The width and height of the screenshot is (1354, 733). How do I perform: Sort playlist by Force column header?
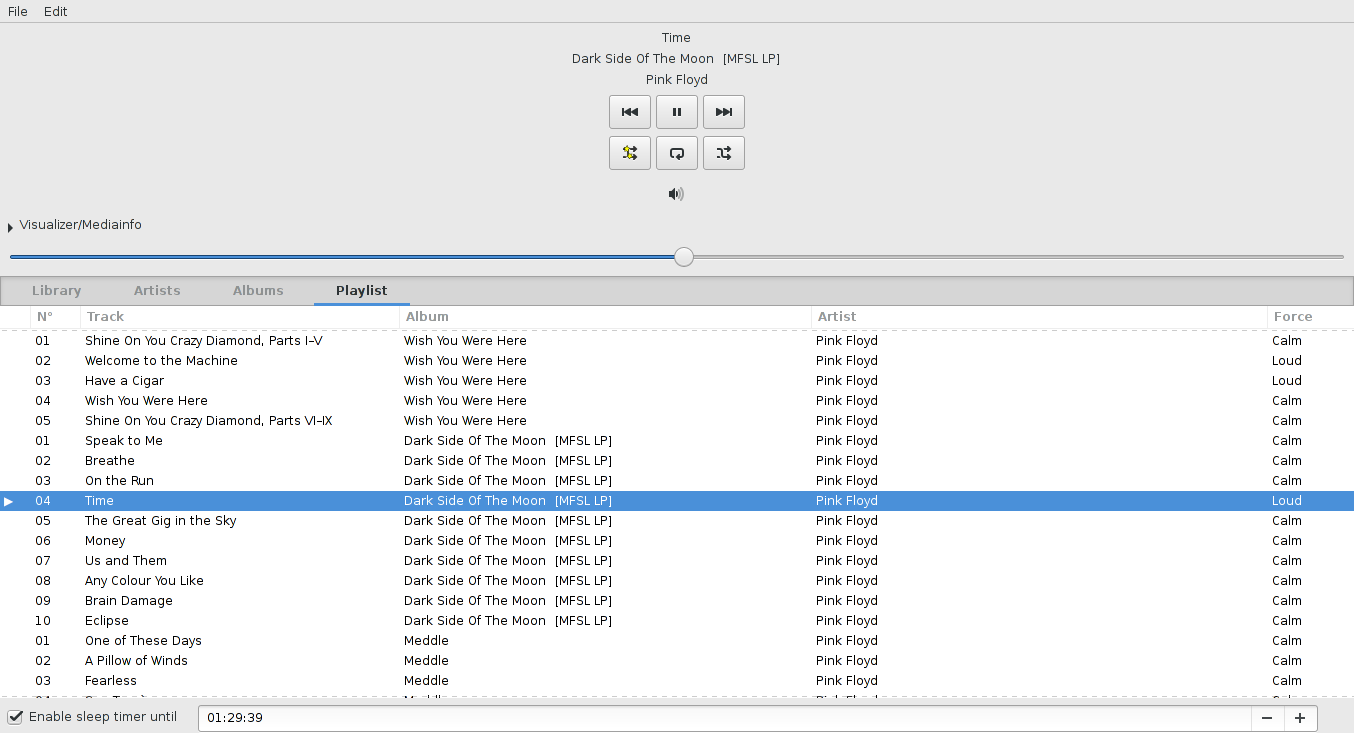tap(1310, 316)
